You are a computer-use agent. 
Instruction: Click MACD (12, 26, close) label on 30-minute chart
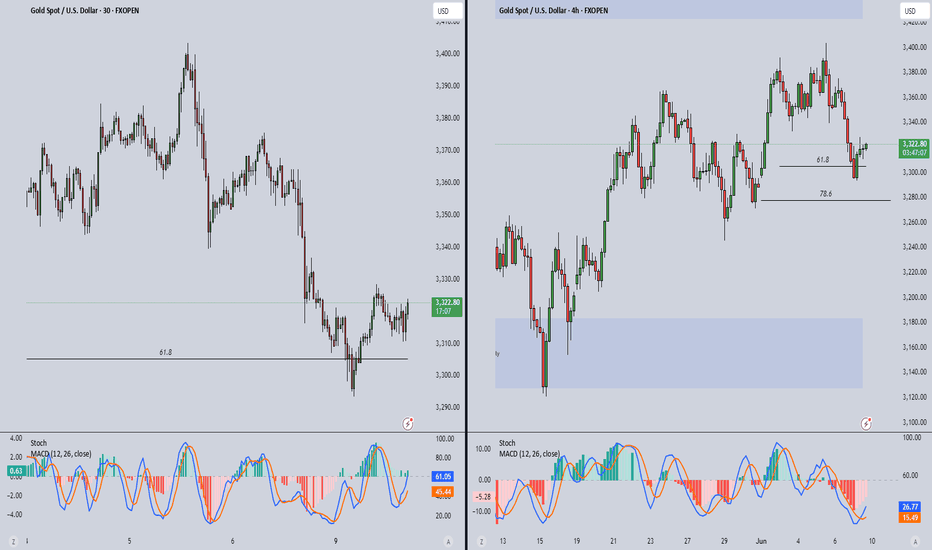(x=61, y=454)
